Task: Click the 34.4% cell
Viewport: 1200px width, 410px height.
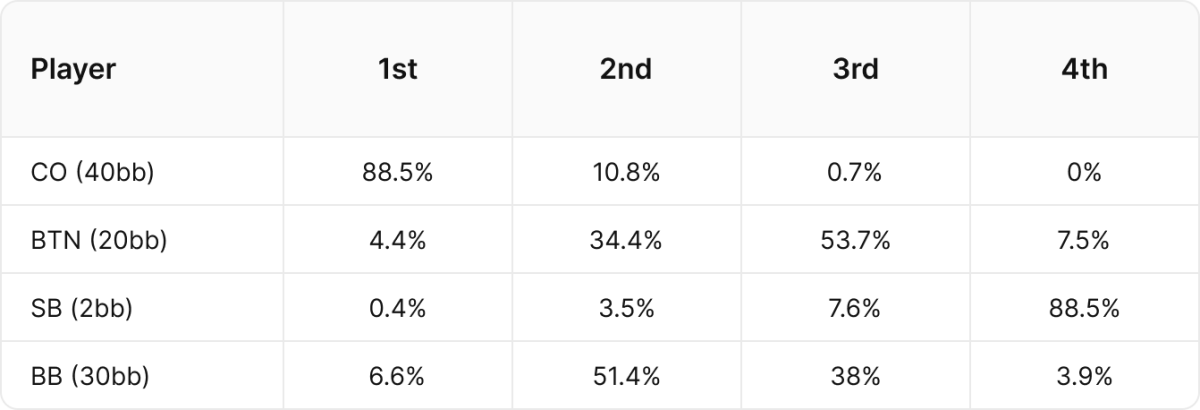Action: [x=626, y=241]
